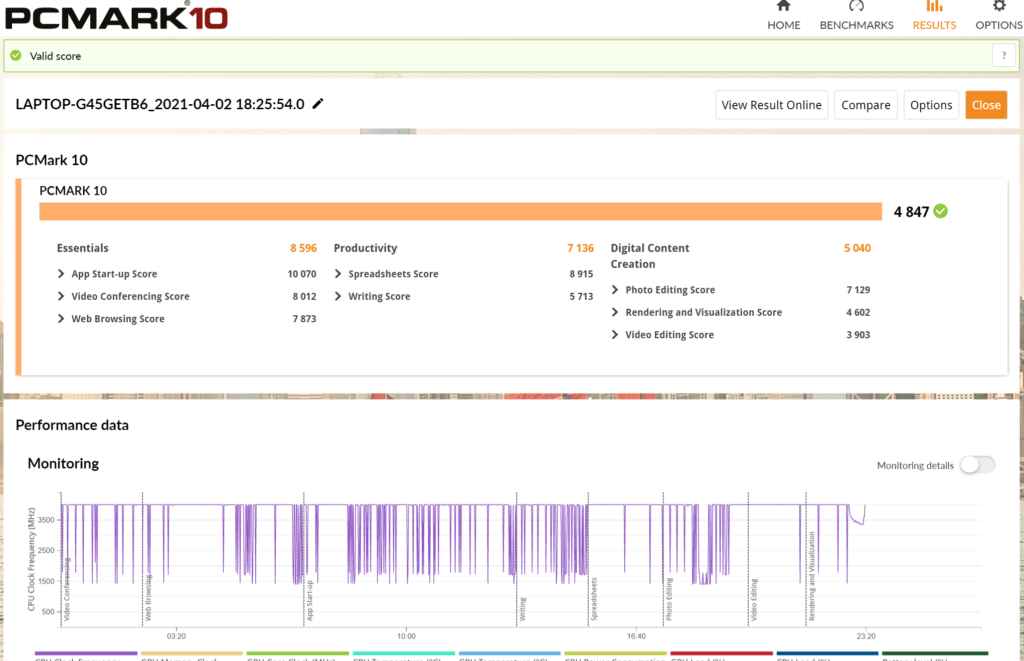
Task: Click Web Browsing marker on the chart
Action: pos(148,598)
